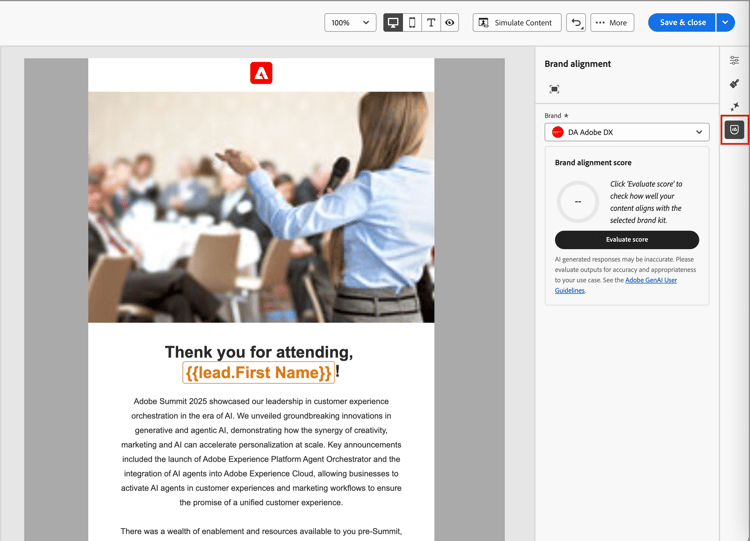Click Save & close
Image resolution: width=750 pixels, height=541 pixels.
click(682, 22)
